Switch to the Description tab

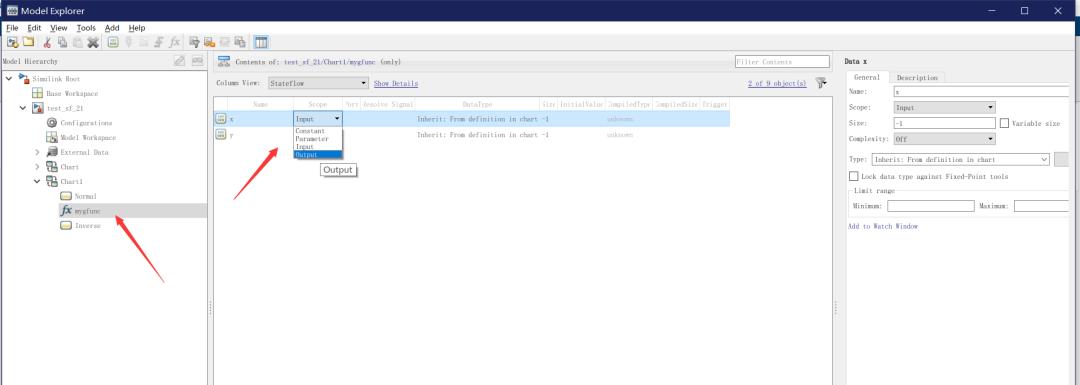917,78
